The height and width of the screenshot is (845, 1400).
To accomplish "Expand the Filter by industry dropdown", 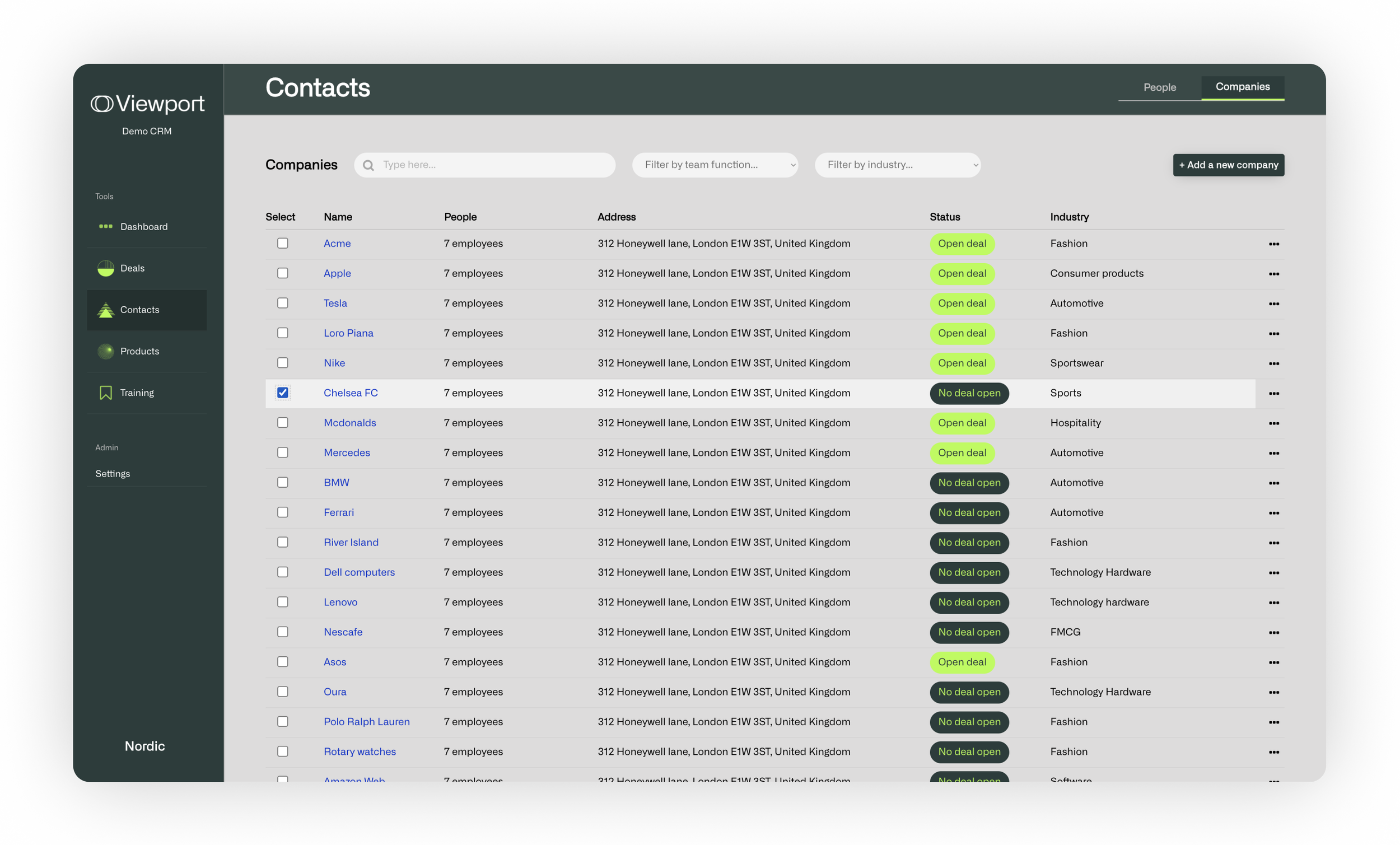I will [x=897, y=165].
